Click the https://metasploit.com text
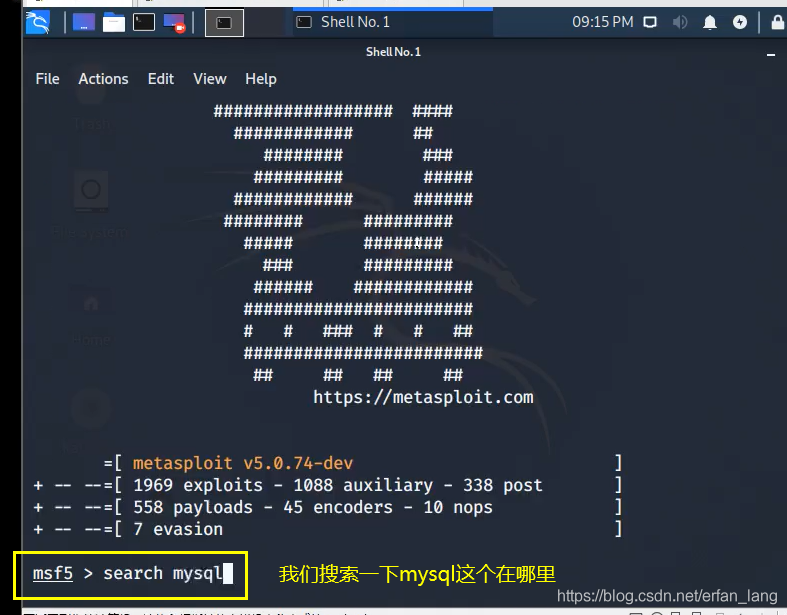The height and width of the screenshot is (615, 787). click(423, 397)
